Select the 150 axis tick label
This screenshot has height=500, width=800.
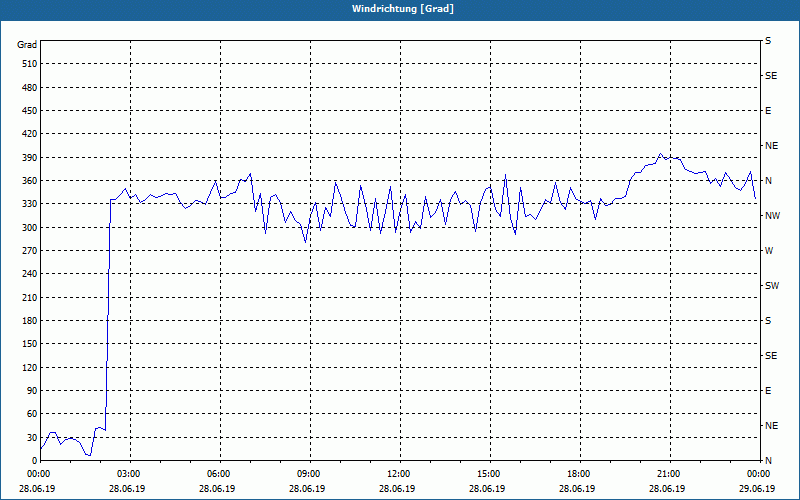30,343
